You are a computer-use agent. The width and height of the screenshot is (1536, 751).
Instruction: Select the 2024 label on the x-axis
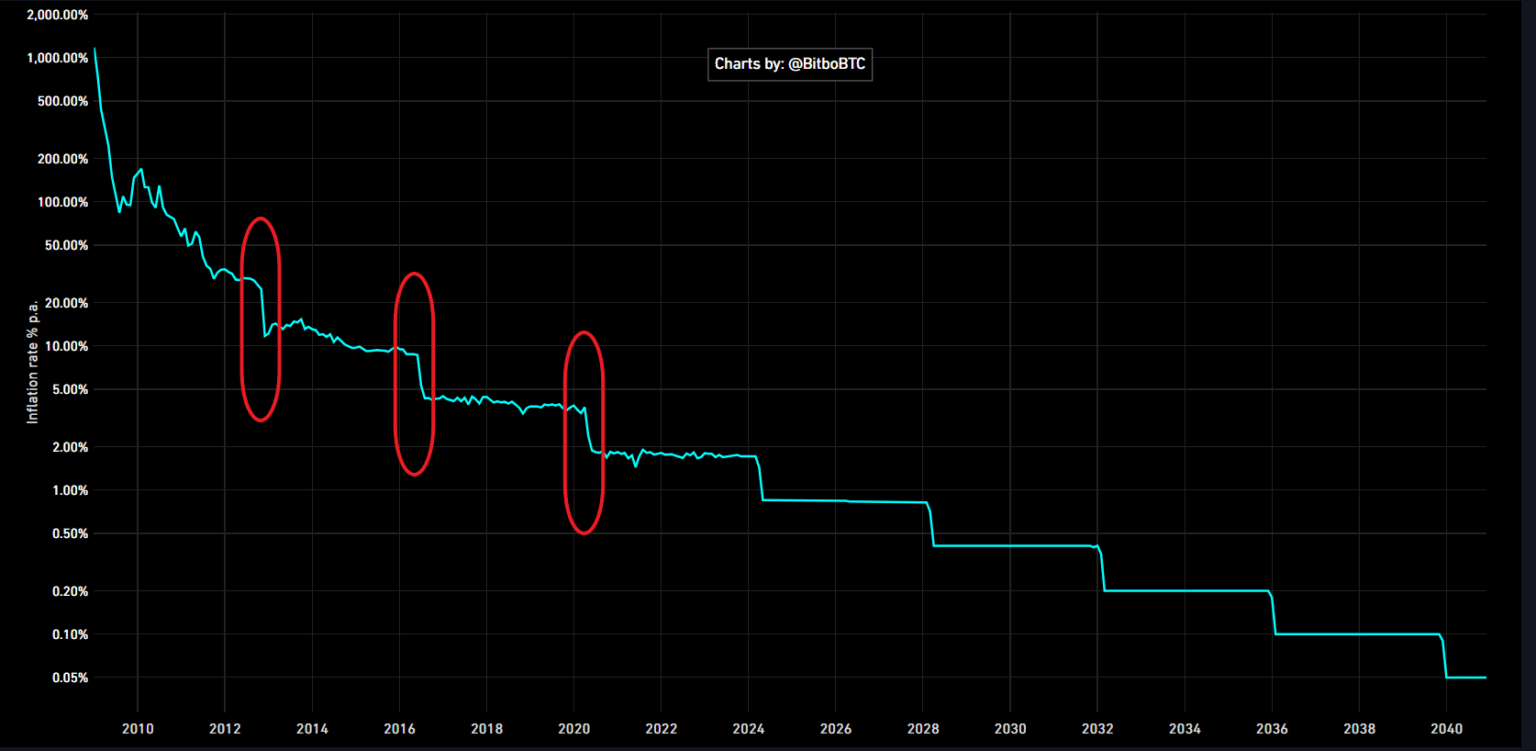(748, 728)
